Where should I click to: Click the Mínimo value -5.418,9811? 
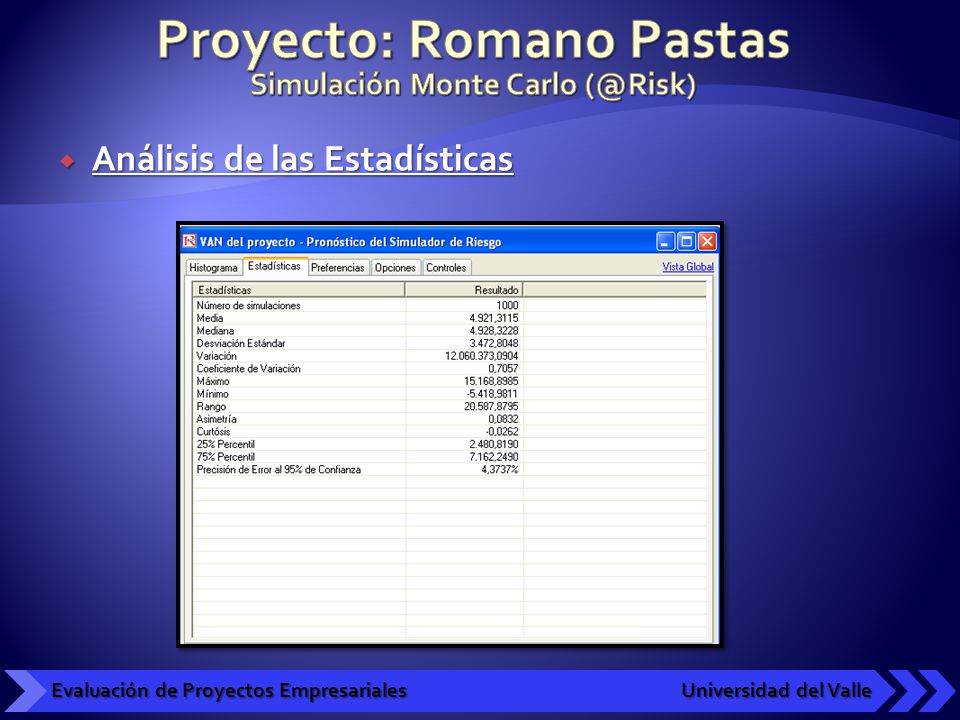492,394
